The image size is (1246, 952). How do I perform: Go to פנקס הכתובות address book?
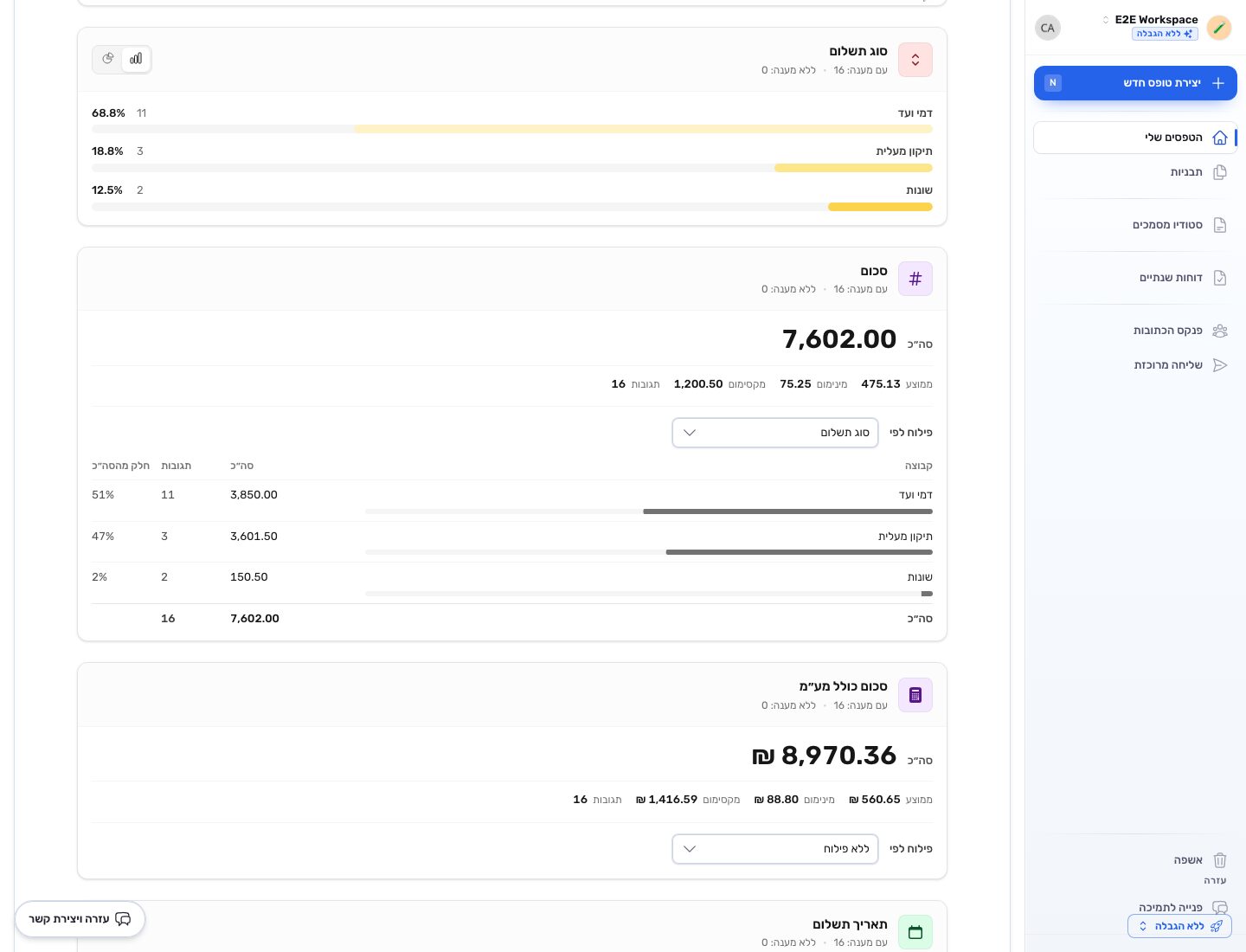click(1135, 331)
